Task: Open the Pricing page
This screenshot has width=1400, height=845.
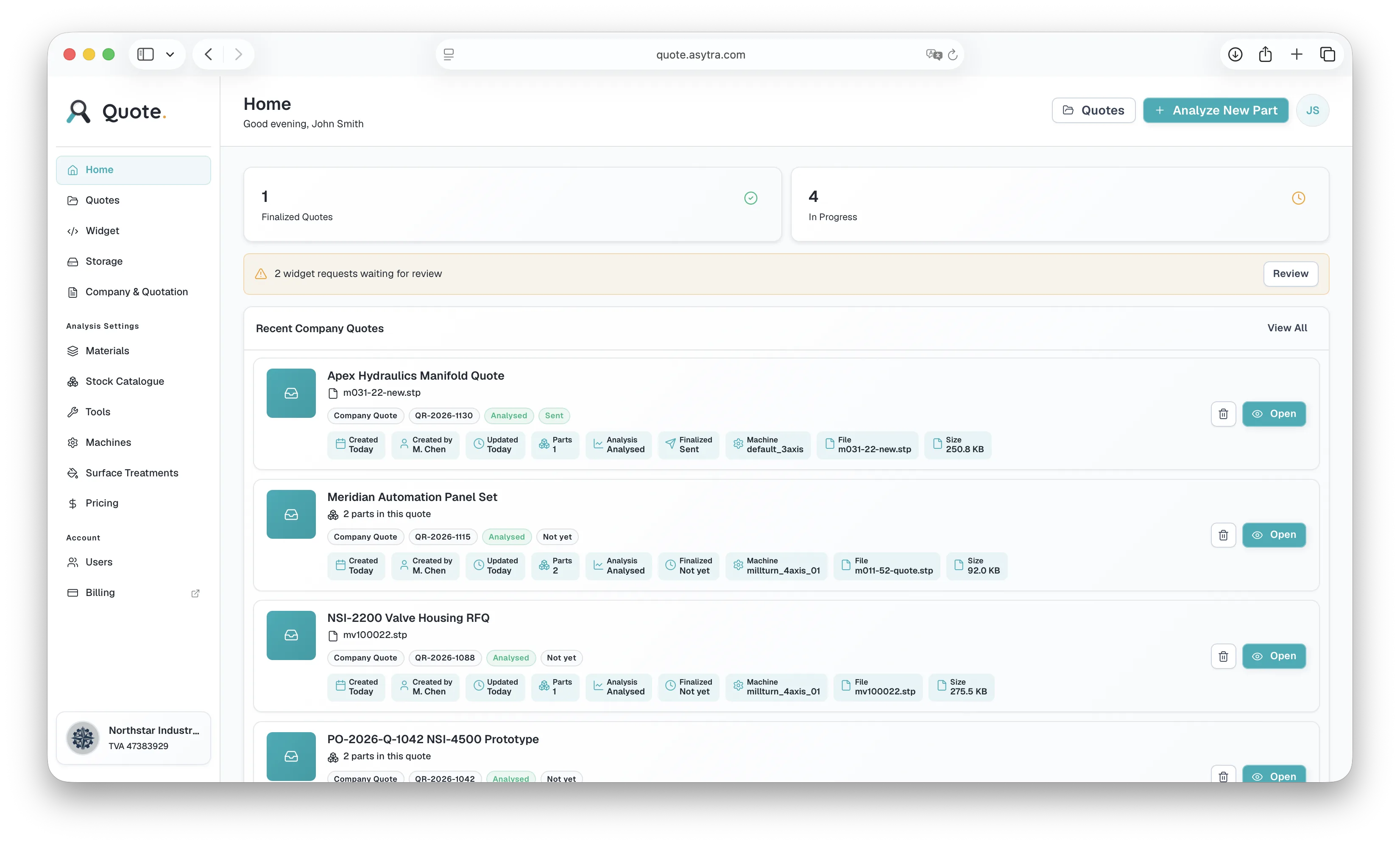Action: coord(133,503)
